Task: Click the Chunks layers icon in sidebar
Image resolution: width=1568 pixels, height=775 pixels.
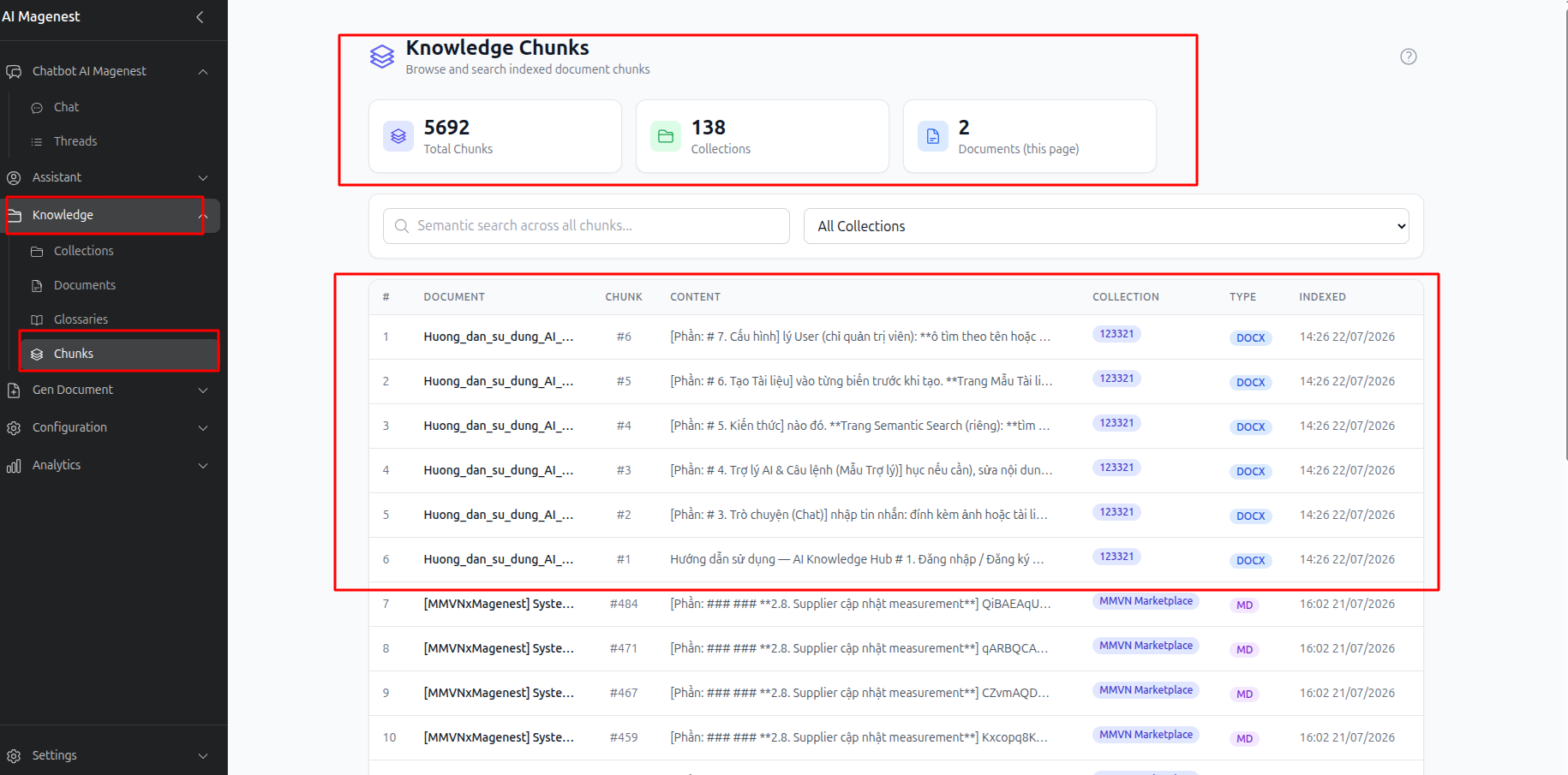Action: click(37, 355)
